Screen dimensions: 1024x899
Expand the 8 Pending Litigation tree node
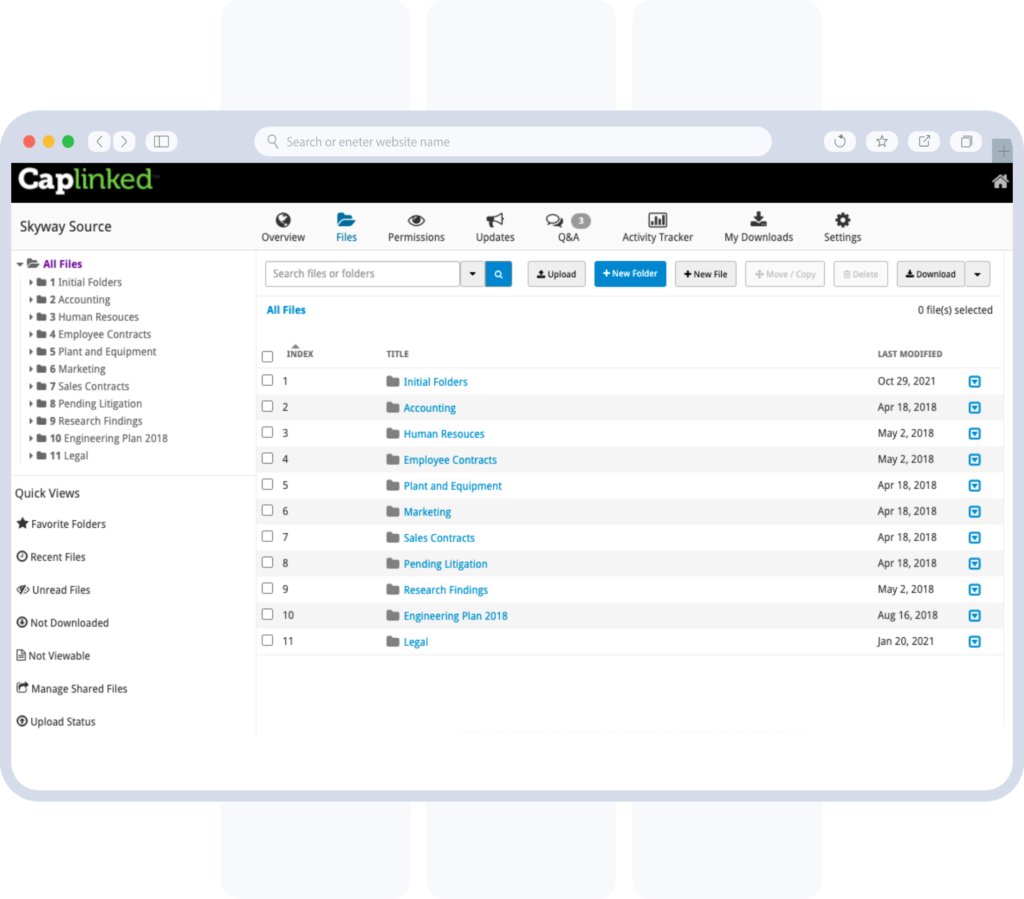point(31,403)
